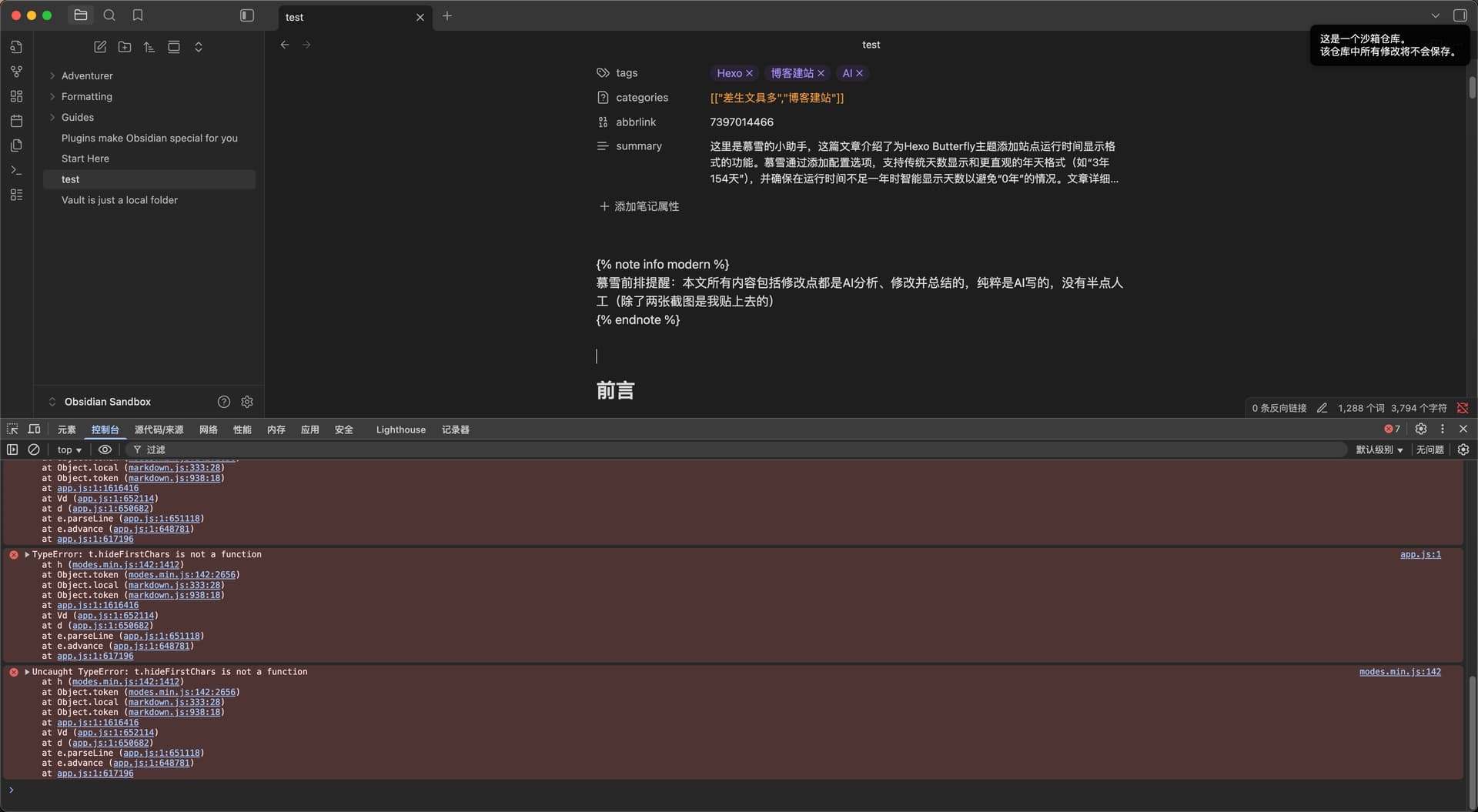Toggle the right sidebar panel
1478x812 pixels.
[x=1460, y=15]
